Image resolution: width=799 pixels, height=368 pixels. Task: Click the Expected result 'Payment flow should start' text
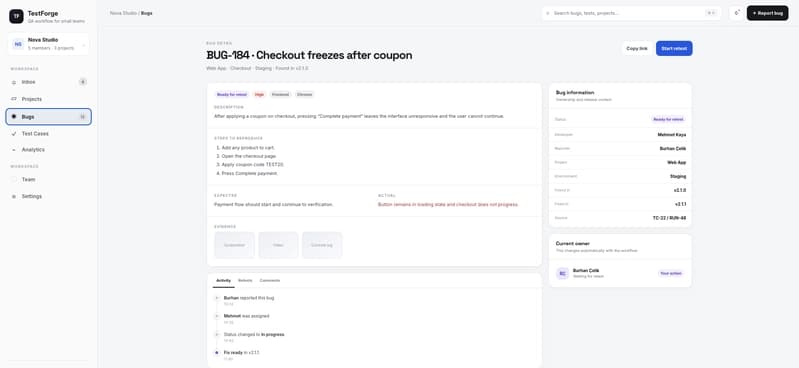(274, 204)
